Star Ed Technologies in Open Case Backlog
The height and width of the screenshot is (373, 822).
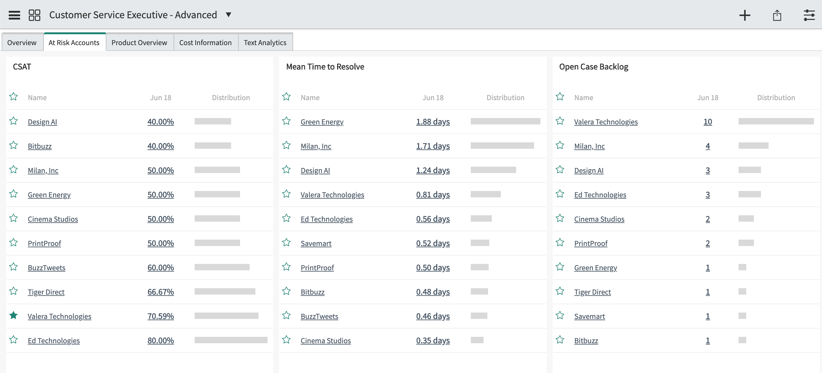[560, 194]
